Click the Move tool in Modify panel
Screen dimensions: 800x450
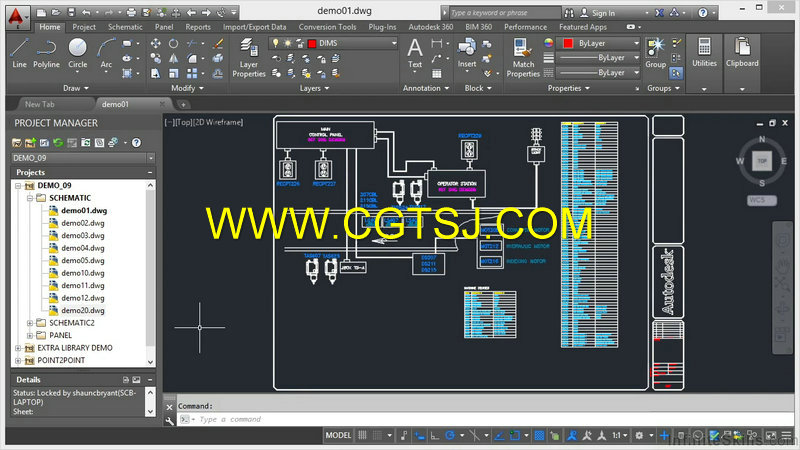coord(156,44)
